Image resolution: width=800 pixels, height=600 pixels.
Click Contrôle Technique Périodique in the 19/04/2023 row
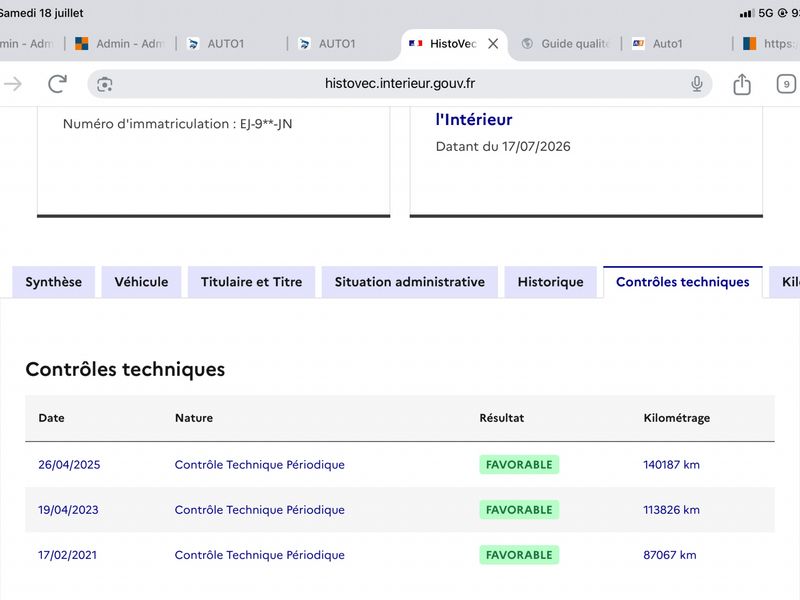click(x=259, y=510)
